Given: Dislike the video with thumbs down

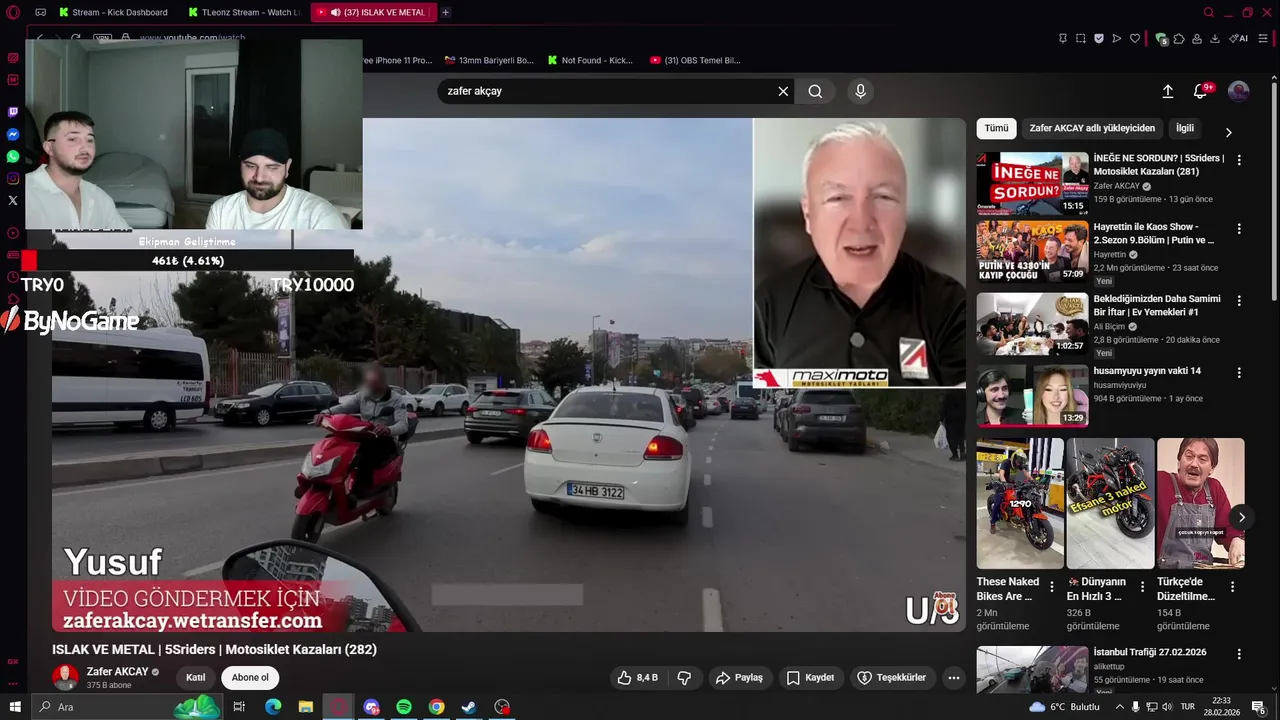Looking at the screenshot, I should pos(684,677).
